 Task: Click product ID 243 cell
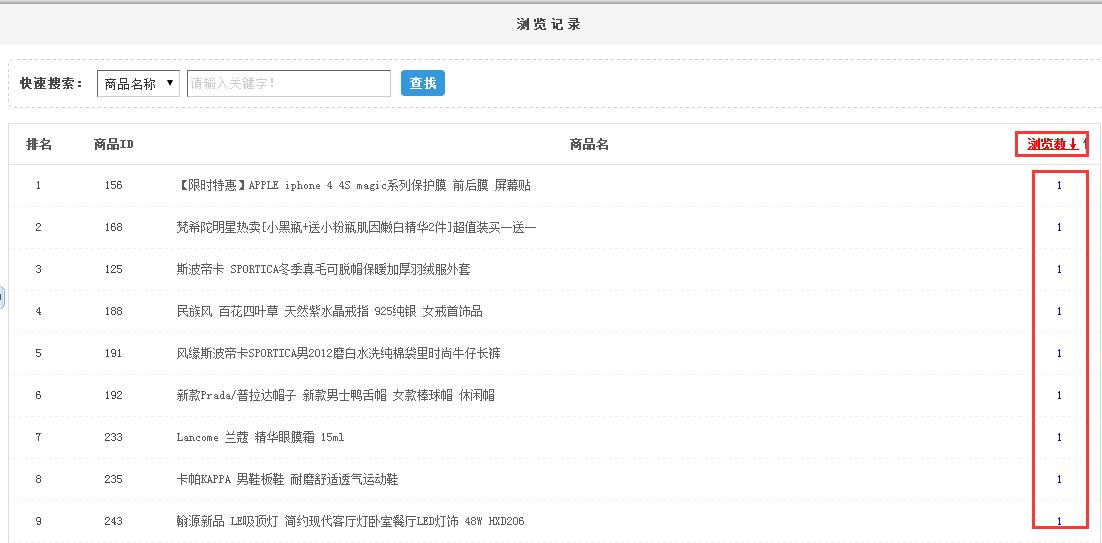coord(113,521)
